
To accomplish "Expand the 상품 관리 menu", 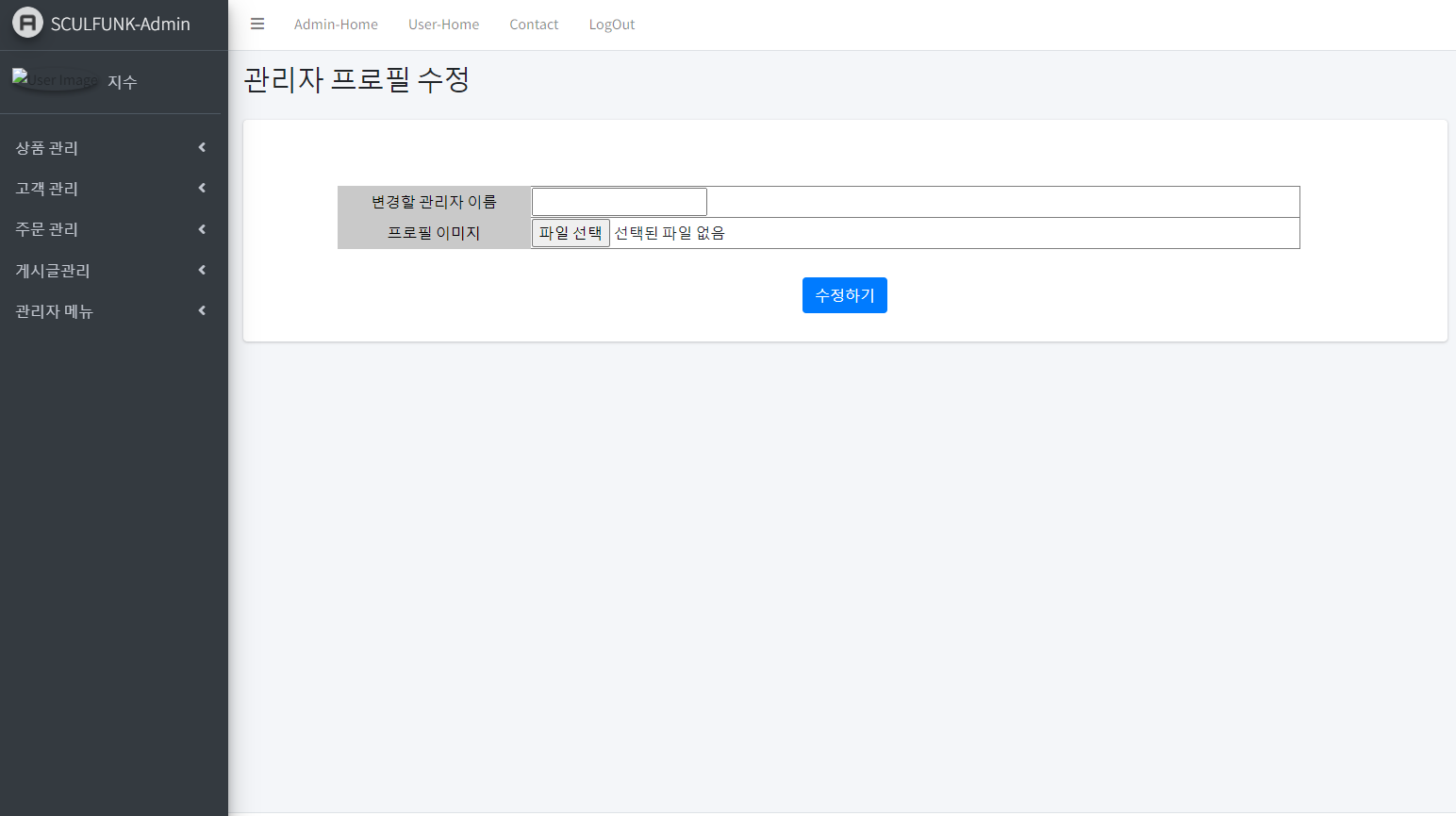I will [x=110, y=148].
